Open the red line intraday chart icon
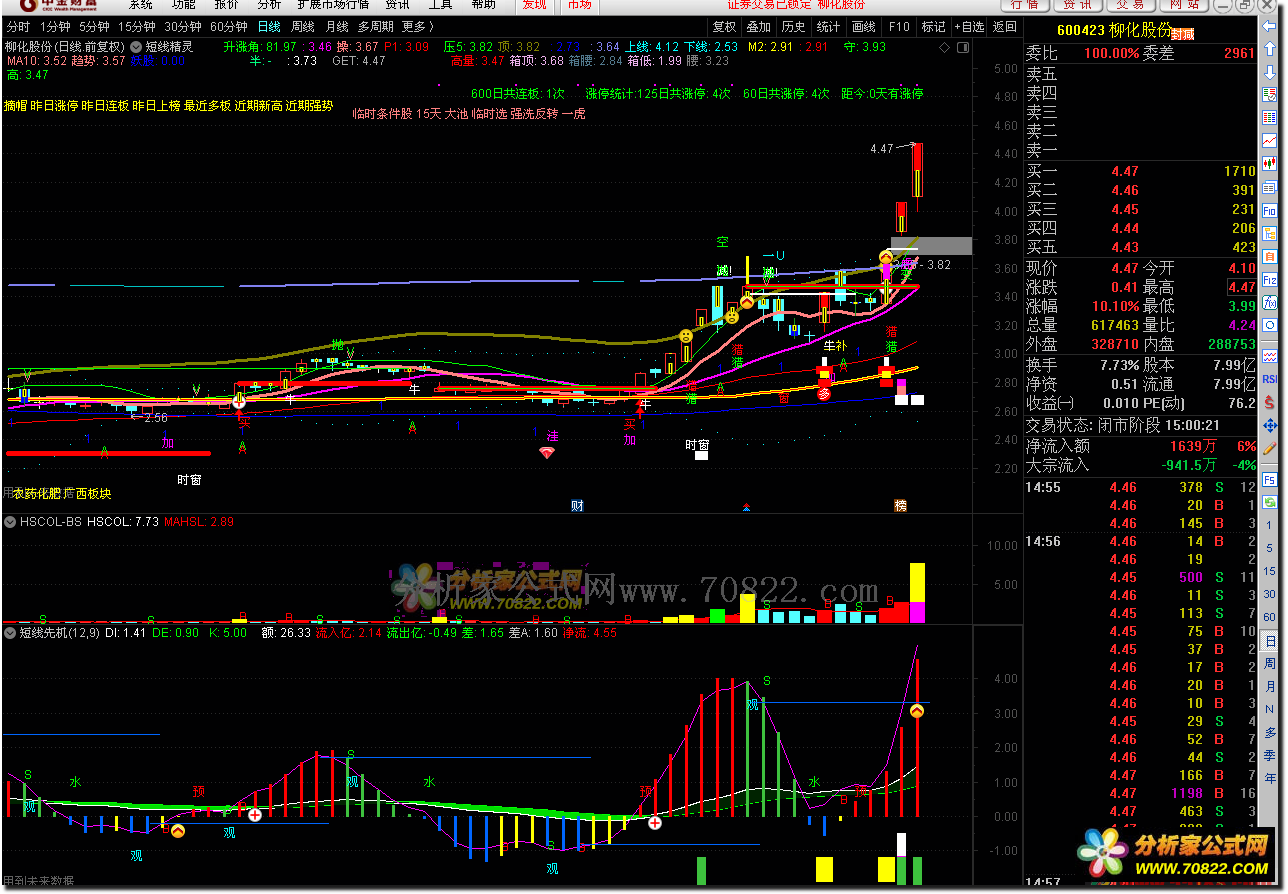Image resolution: width=1288 pixels, height=894 pixels. (x=1269, y=140)
